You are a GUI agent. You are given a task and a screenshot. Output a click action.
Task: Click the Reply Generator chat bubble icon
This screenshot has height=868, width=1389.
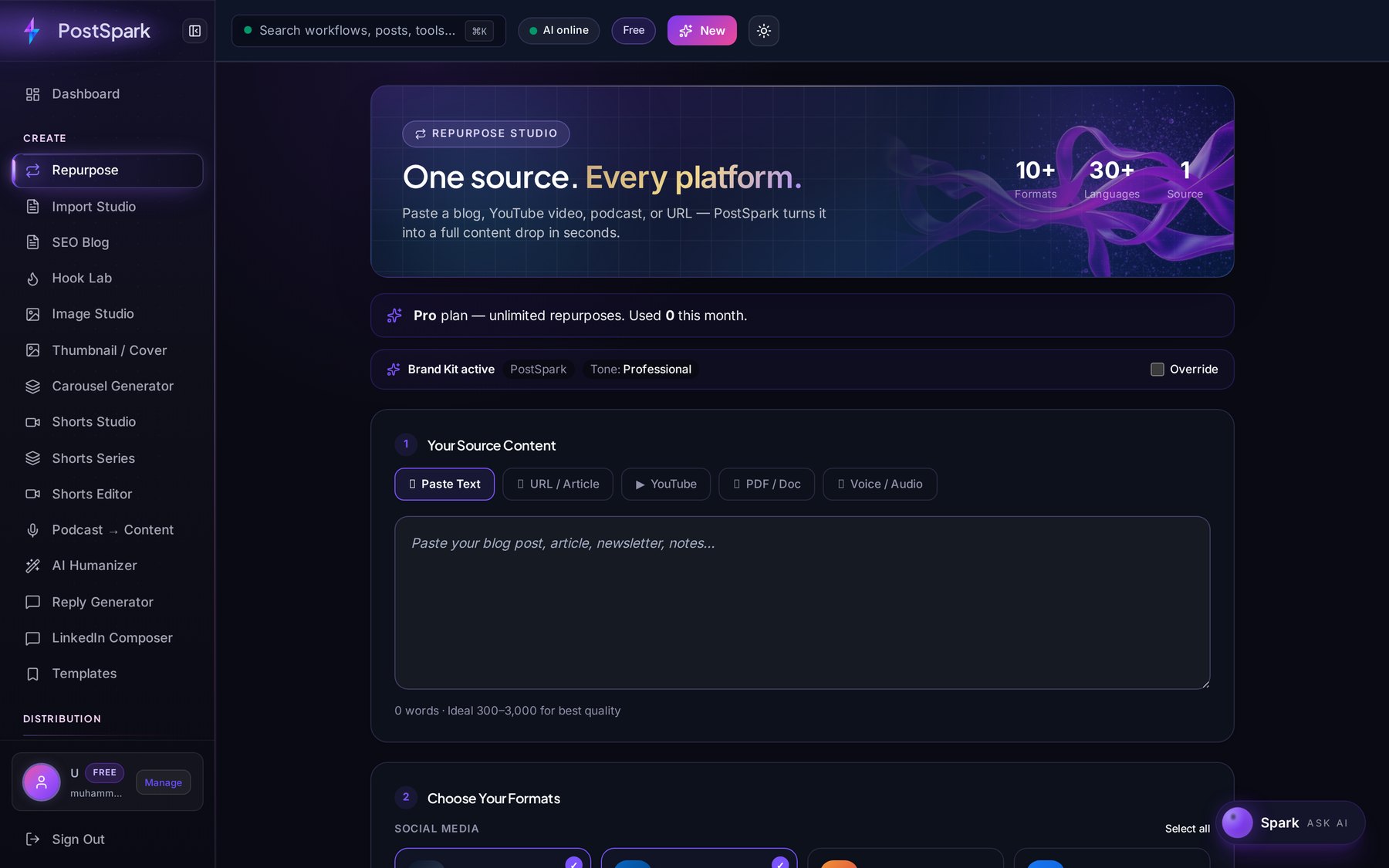pos(32,602)
